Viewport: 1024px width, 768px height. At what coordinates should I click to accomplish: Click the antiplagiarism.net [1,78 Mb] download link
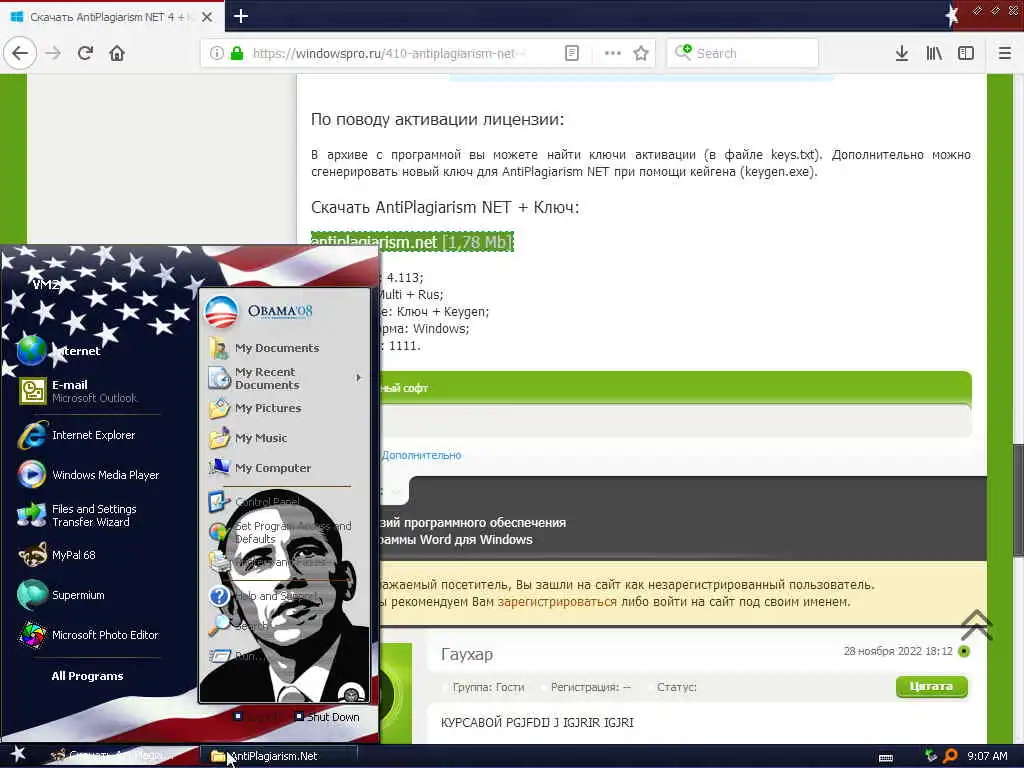[412, 242]
